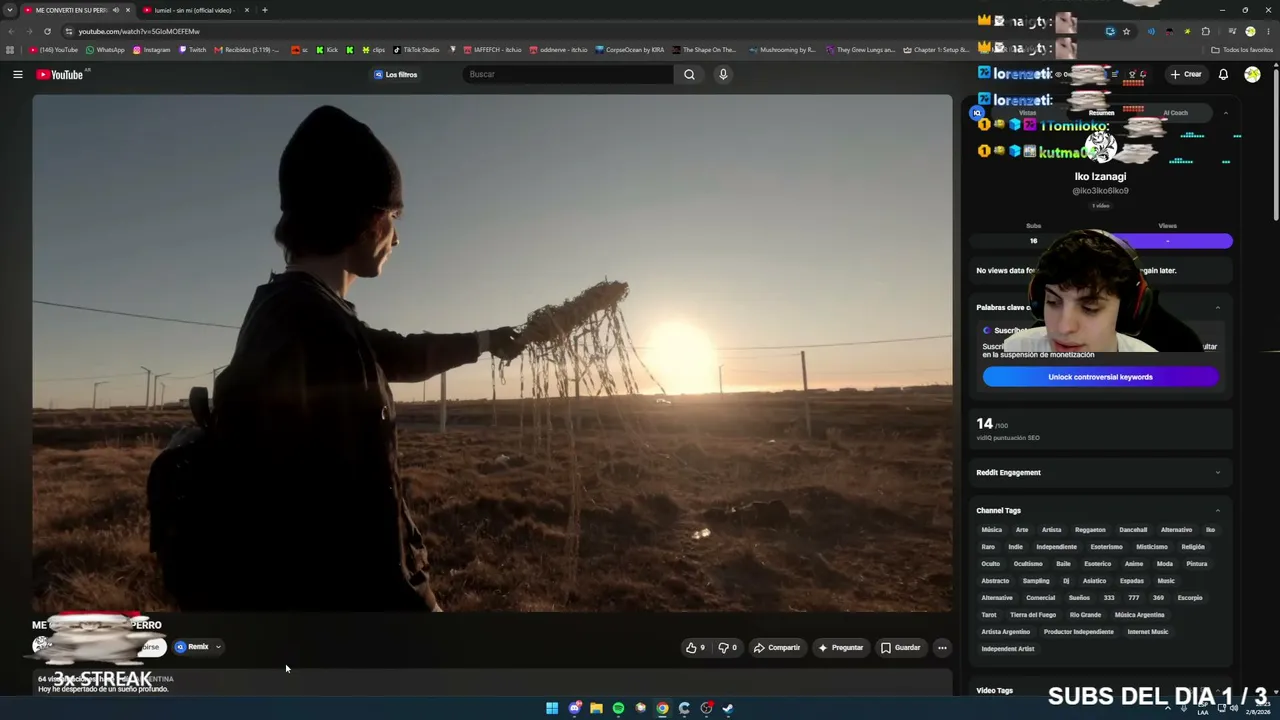This screenshot has width=1280, height=720.
Task: Open the WhatsApp bookmark
Action: coord(105,50)
